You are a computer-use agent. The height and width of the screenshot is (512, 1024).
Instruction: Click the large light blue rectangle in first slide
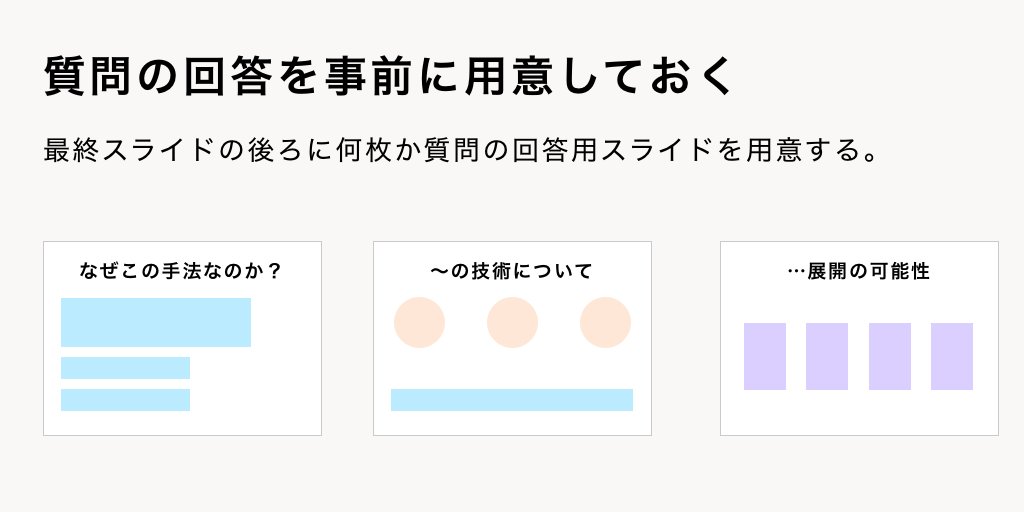156,322
